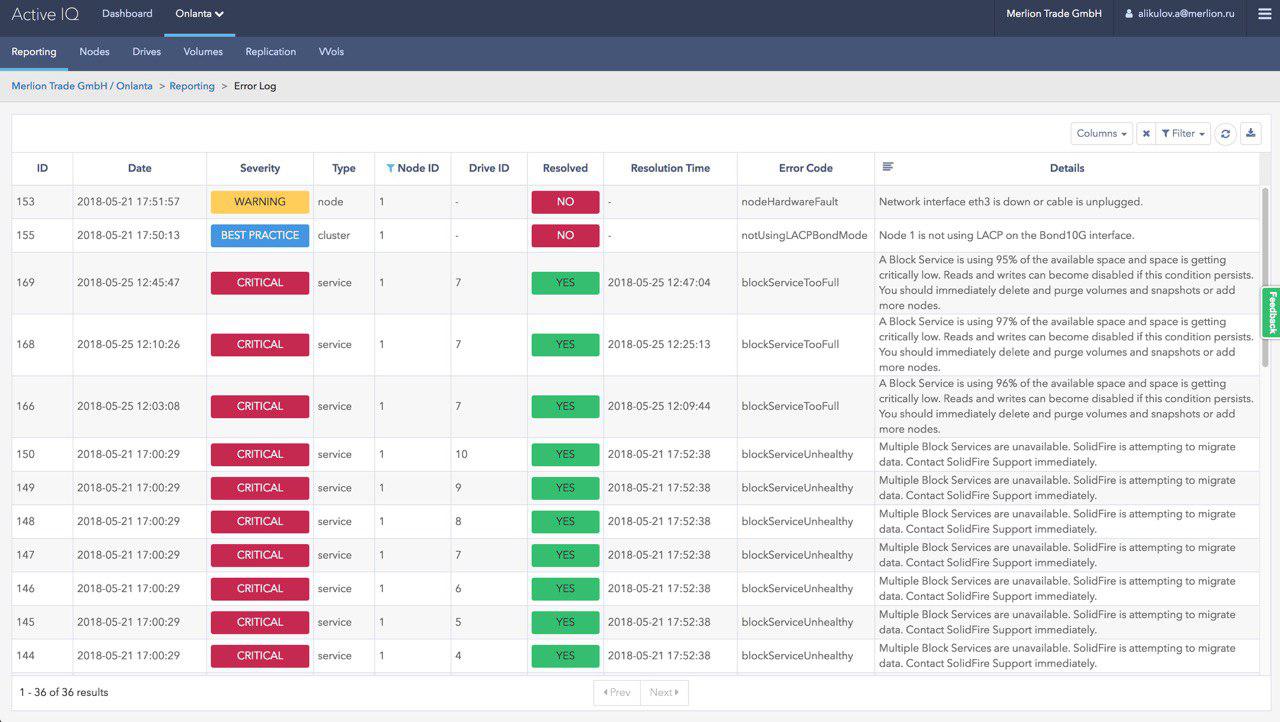Click the WARNING severity badge
Viewport: 1280px width, 722px height.
coord(260,202)
